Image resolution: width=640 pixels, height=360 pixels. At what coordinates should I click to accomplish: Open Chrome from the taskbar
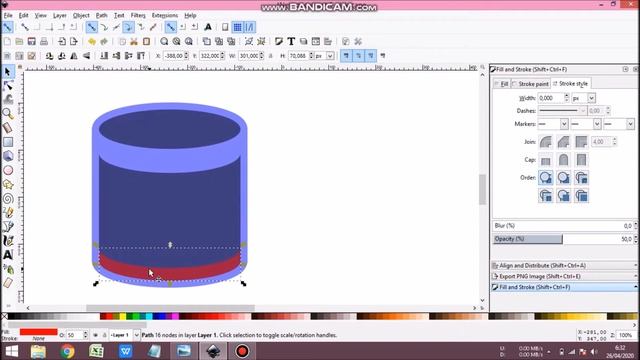(67, 351)
